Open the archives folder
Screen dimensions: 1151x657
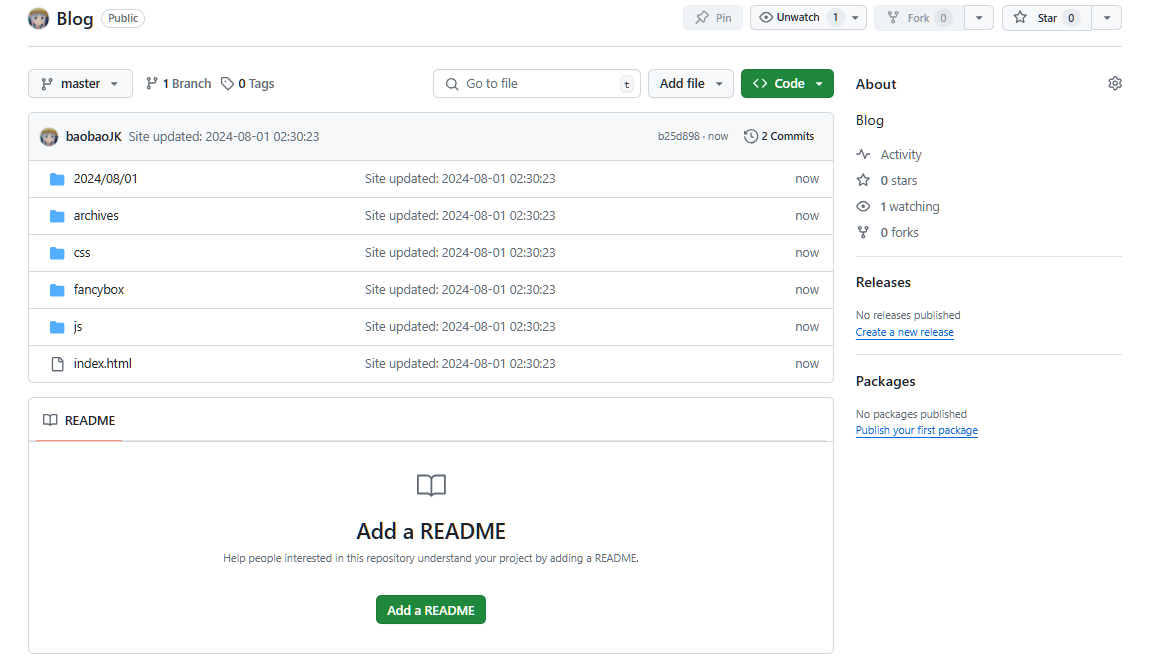[95, 216]
